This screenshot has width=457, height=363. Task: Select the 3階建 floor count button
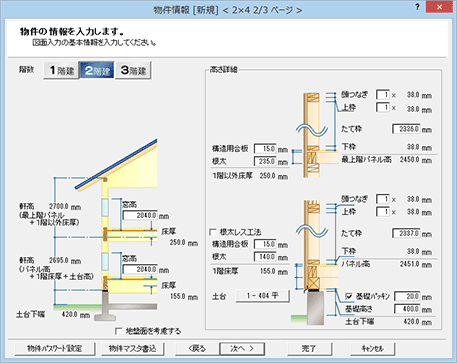click(x=133, y=70)
